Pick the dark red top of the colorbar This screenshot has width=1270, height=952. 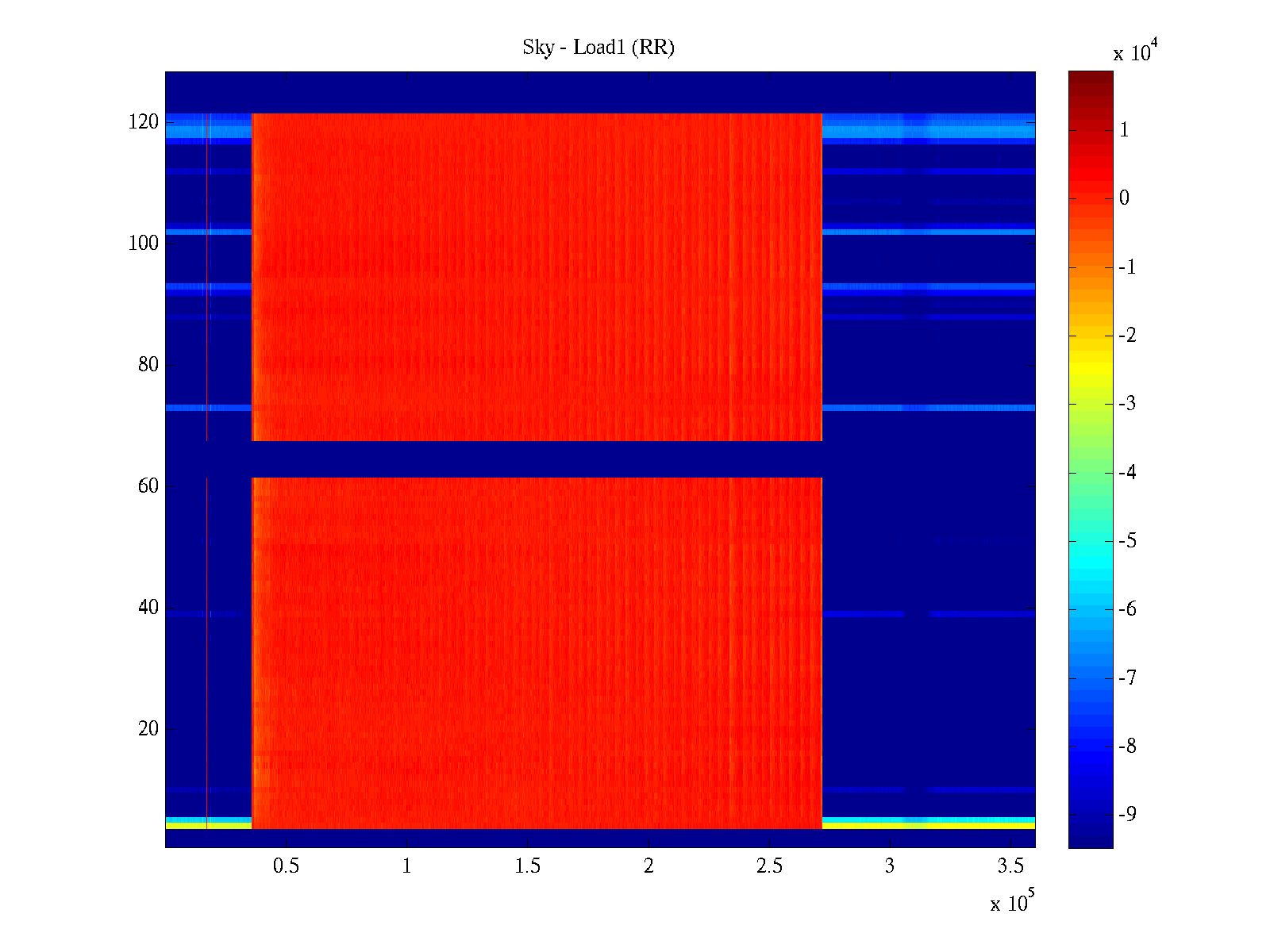tap(1091, 79)
